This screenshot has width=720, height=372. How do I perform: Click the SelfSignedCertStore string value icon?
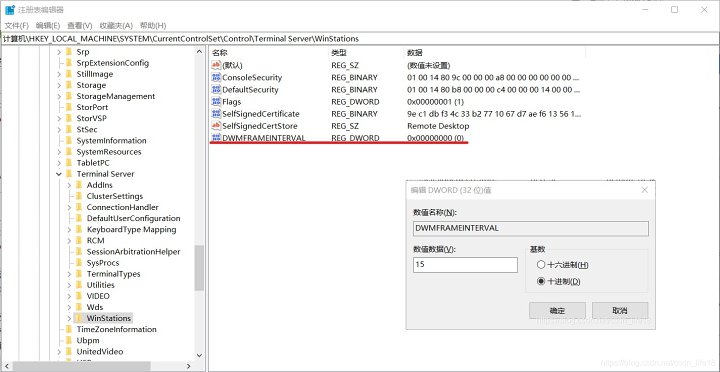[x=216, y=126]
